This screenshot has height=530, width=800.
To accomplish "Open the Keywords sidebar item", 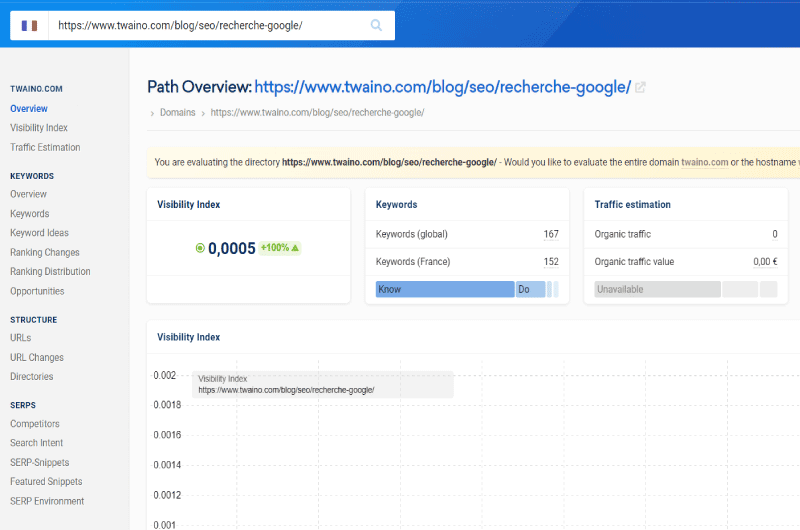I will (x=30, y=214).
